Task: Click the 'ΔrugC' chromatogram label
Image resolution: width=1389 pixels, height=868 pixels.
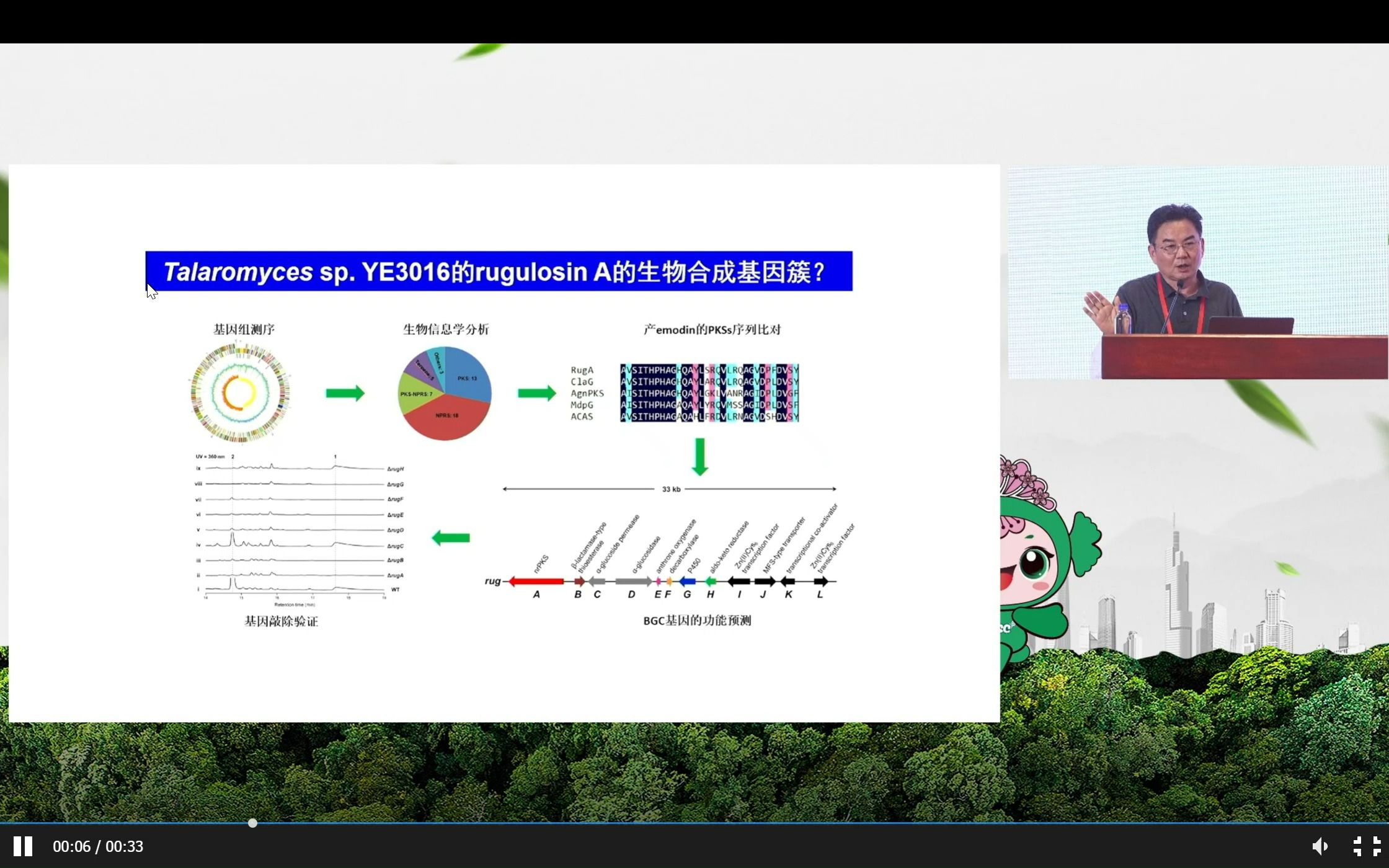Action: (396, 546)
